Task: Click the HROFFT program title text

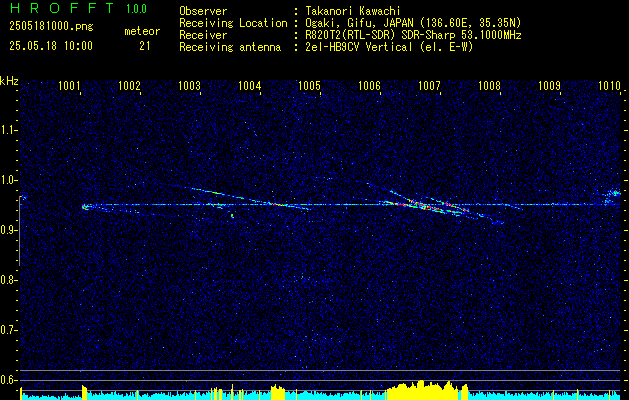Action: [x=61, y=8]
